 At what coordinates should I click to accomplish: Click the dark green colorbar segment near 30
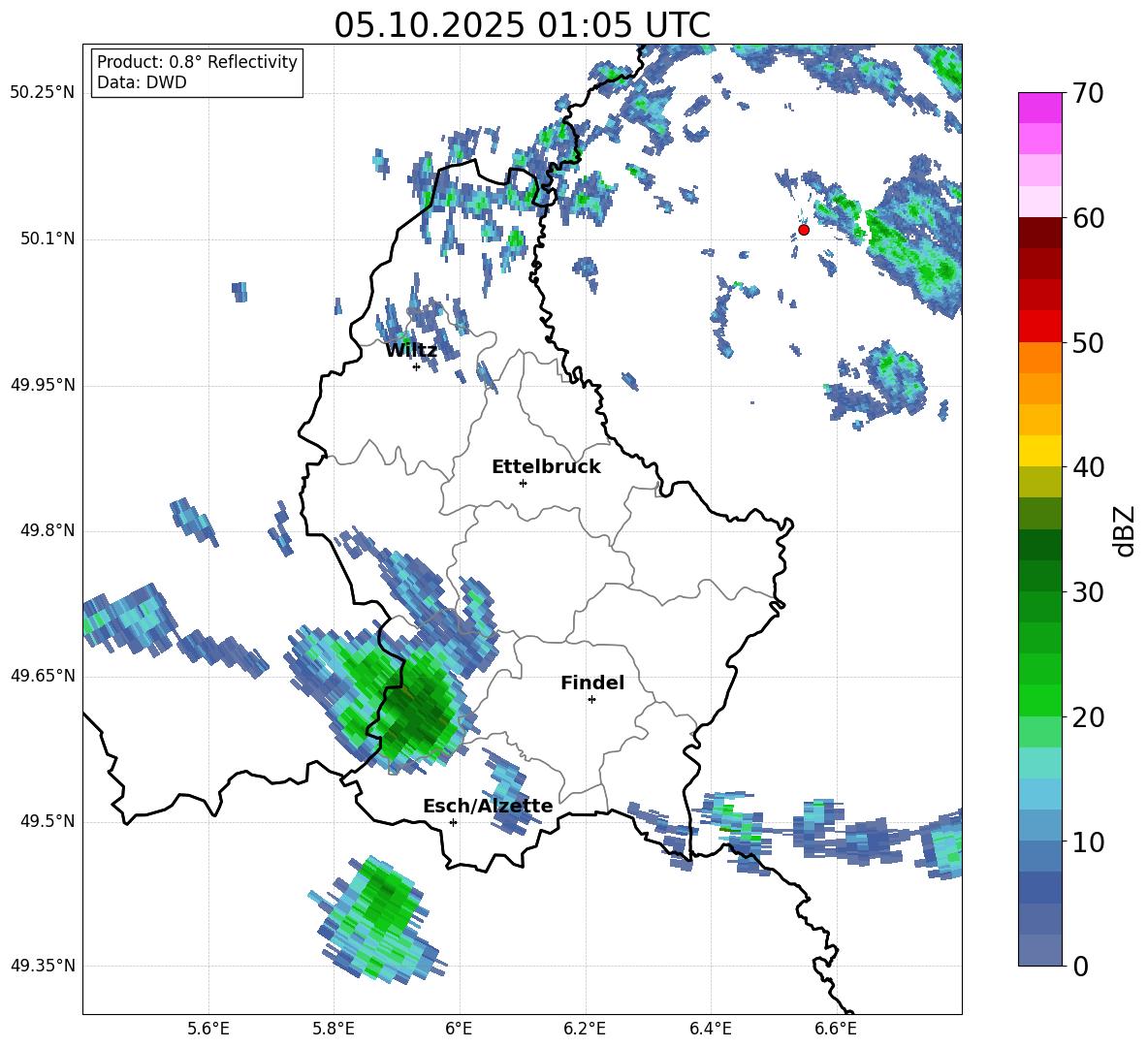click(1039, 576)
